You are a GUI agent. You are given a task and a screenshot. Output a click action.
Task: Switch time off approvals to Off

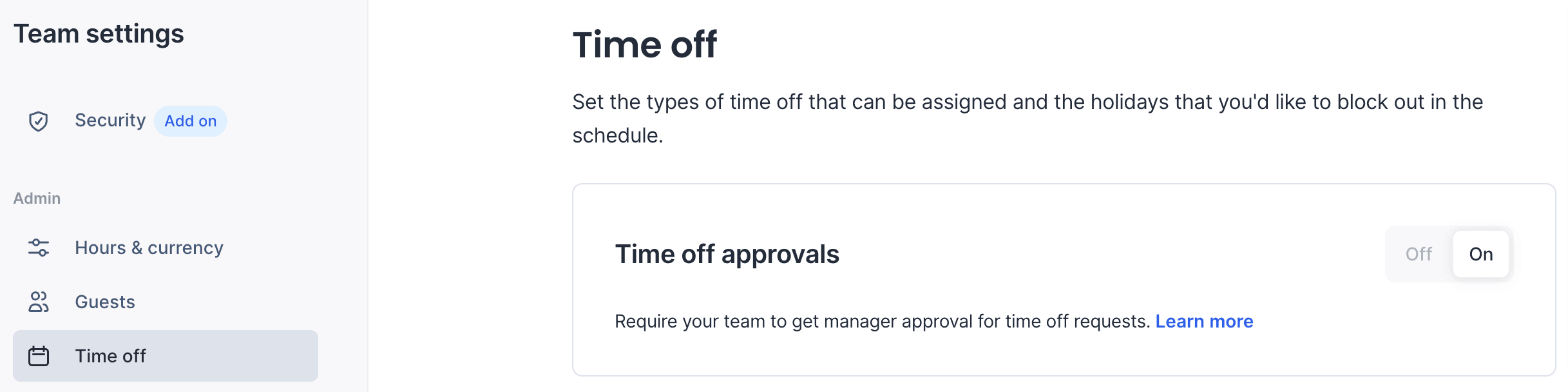tap(1419, 254)
